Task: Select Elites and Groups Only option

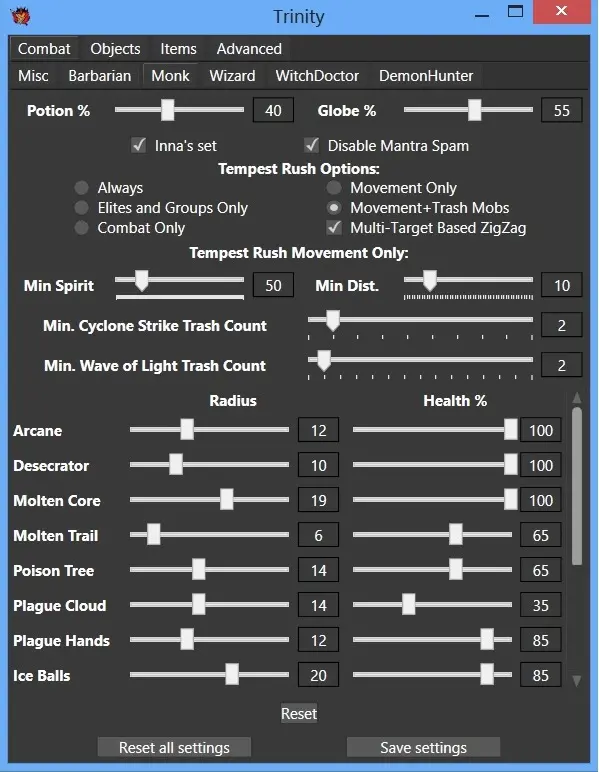Action: click(x=82, y=208)
